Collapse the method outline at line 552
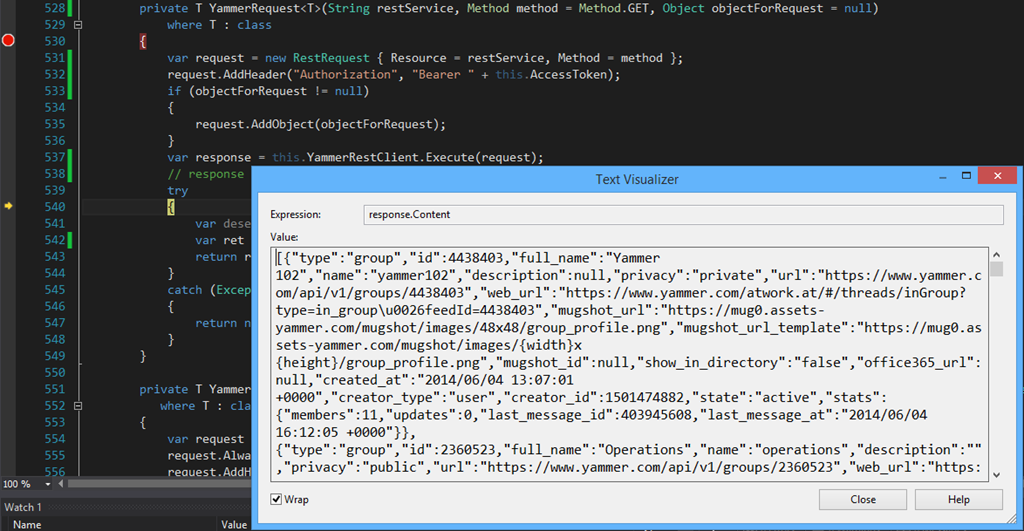 click(x=78, y=406)
